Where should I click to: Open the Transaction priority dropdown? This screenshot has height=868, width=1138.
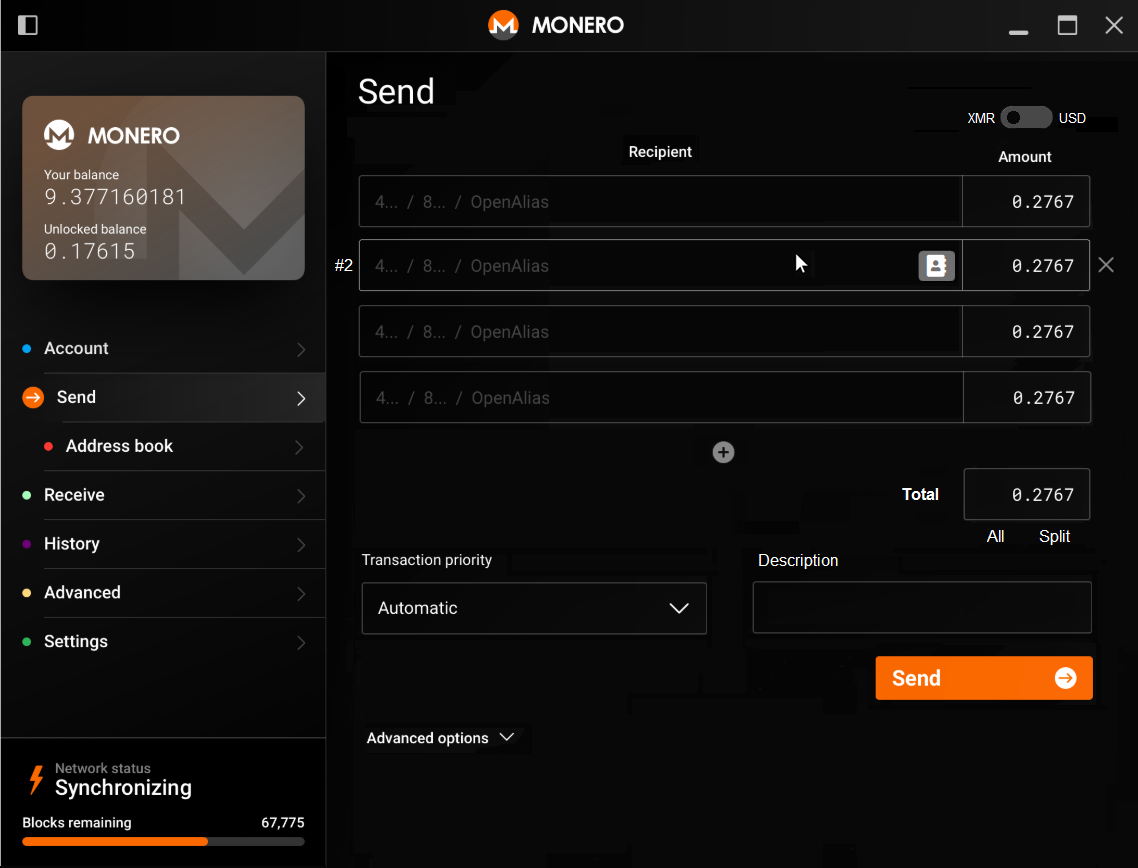[534, 608]
